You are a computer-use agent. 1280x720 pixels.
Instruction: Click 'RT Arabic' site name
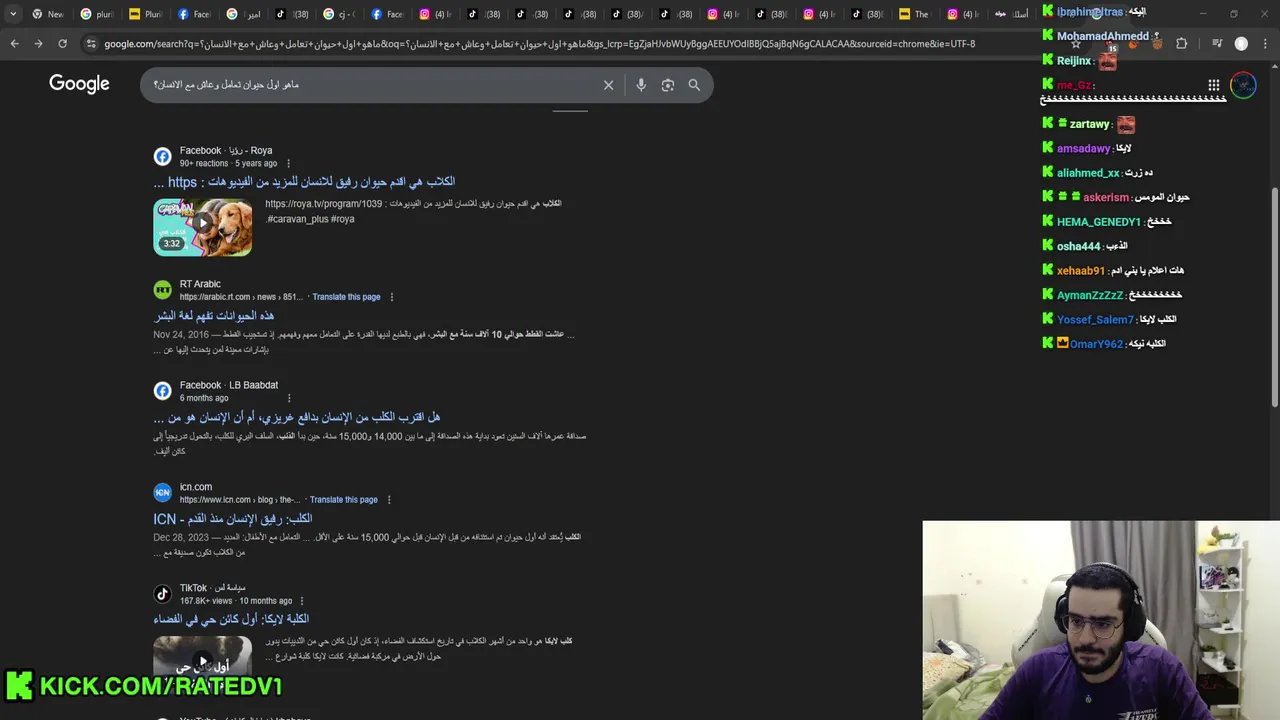point(200,284)
